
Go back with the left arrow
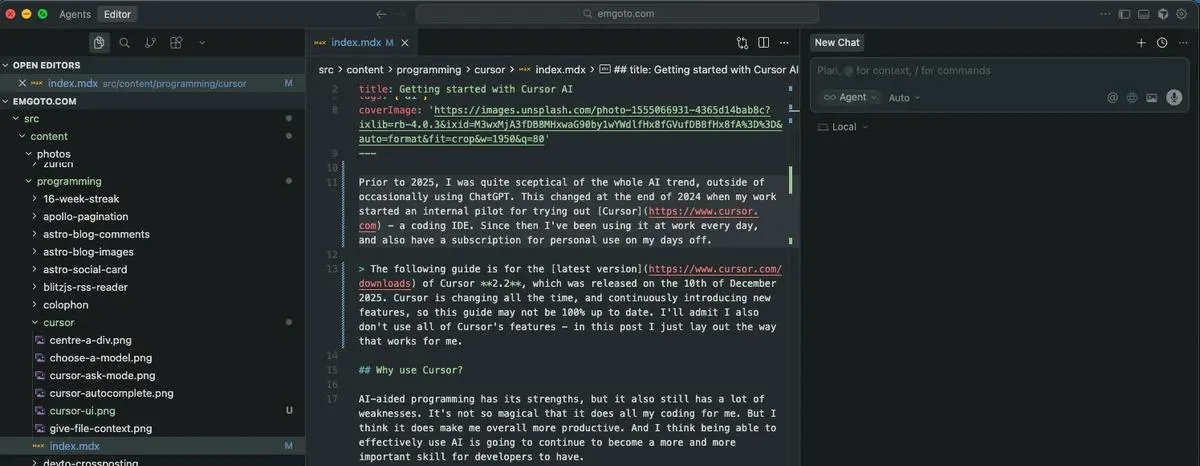tap(381, 14)
